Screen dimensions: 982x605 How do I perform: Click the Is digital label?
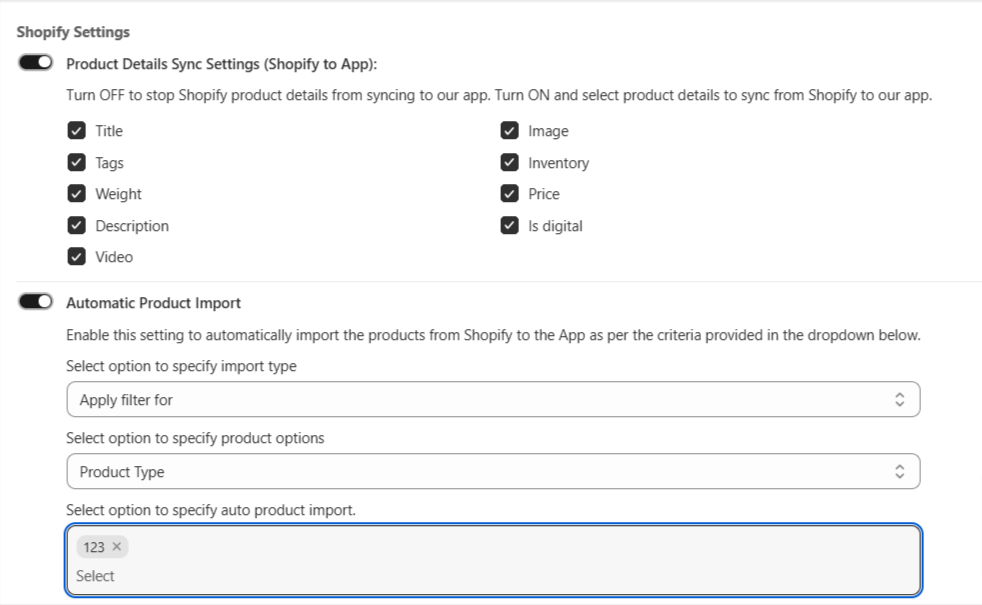coord(555,226)
